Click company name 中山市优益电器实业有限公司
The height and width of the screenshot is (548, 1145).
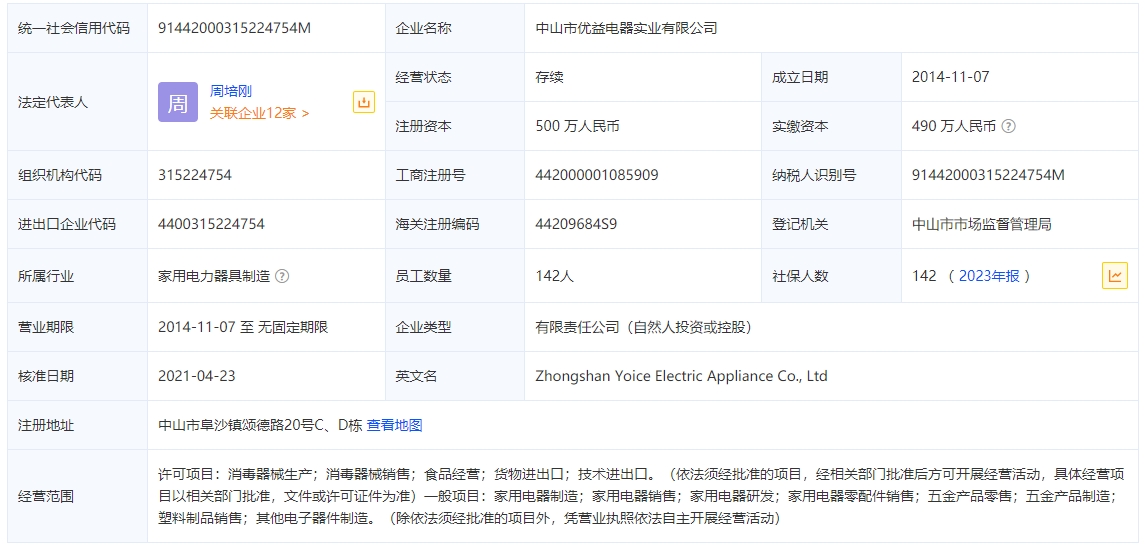click(x=626, y=28)
